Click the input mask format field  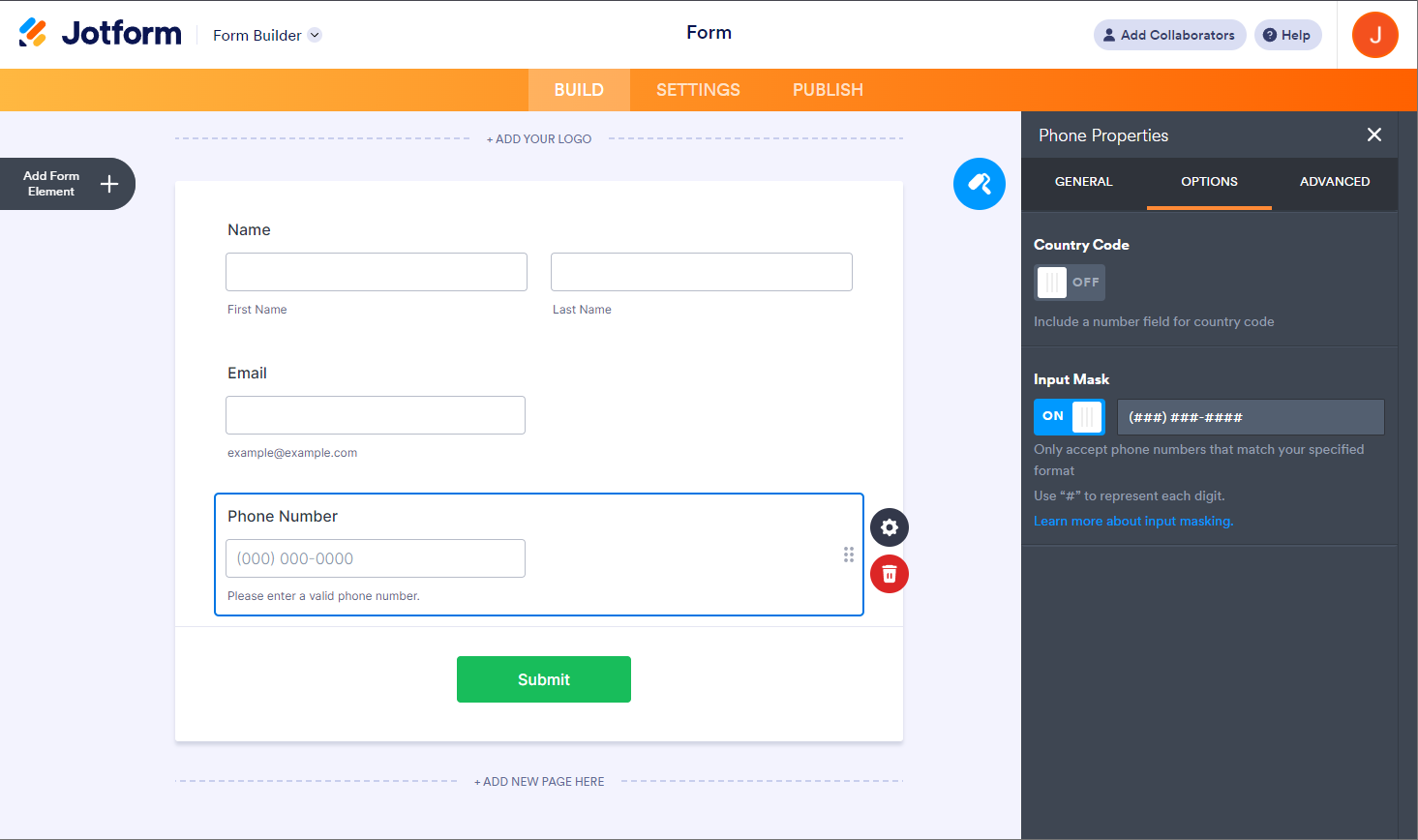pyautogui.click(x=1251, y=417)
